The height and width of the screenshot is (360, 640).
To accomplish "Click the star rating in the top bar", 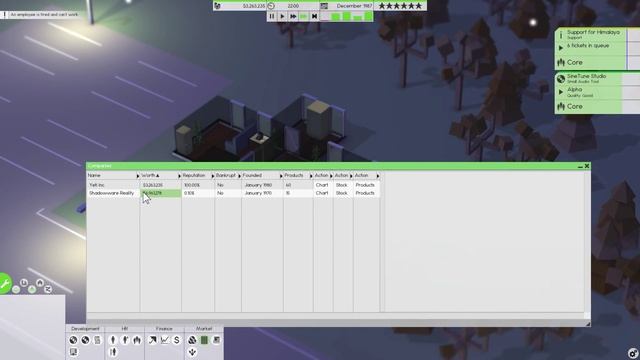I will (x=400, y=6).
